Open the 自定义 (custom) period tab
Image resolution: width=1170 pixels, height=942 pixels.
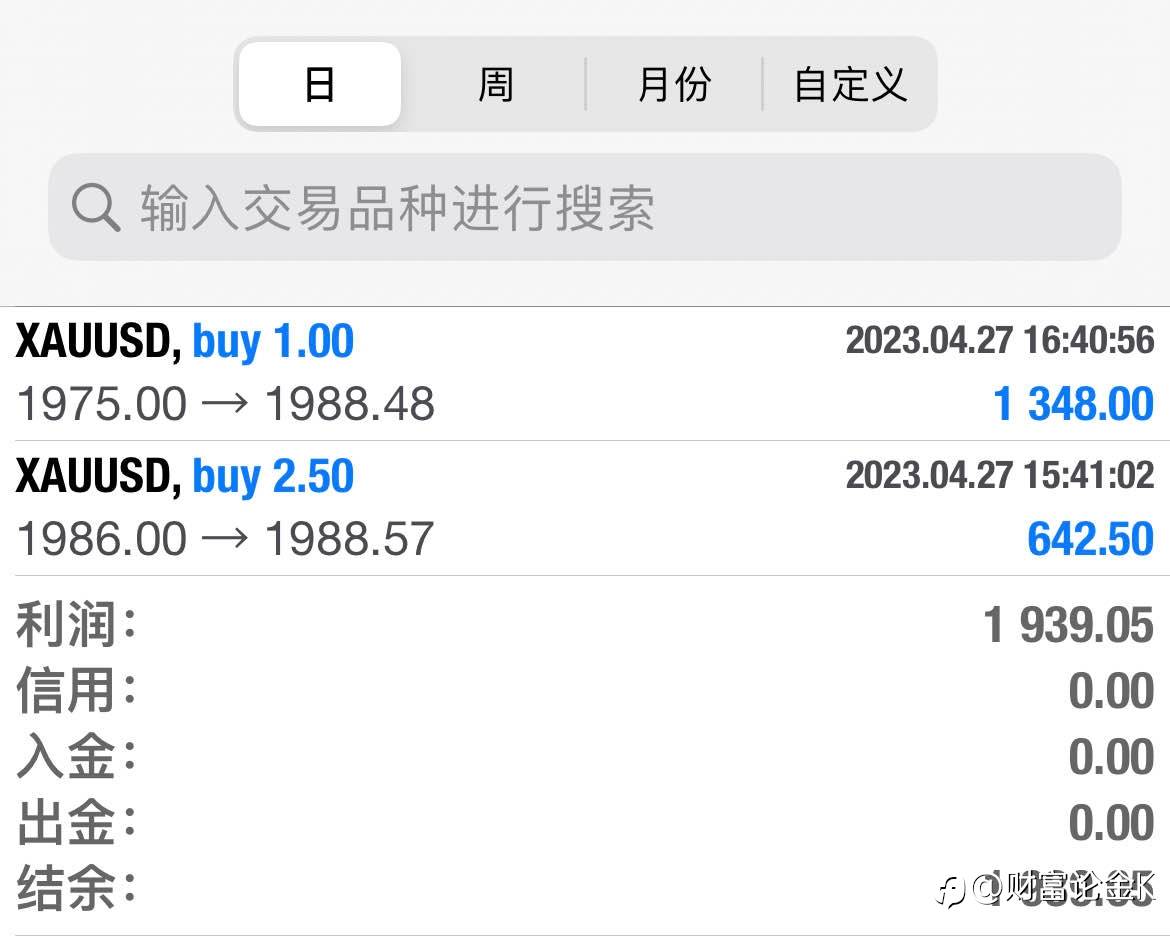point(850,84)
